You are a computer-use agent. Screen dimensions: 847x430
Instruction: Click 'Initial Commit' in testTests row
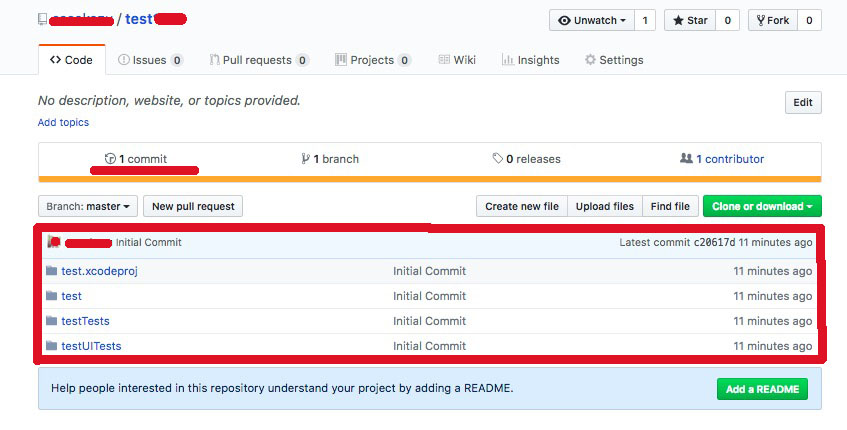pyautogui.click(x=429, y=321)
